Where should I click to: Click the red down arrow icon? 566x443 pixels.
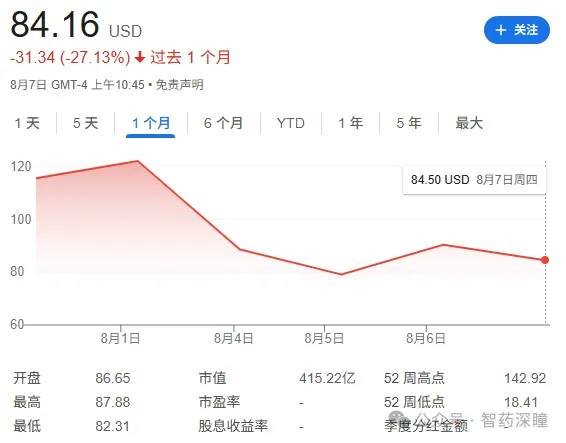click(x=140, y=57)
